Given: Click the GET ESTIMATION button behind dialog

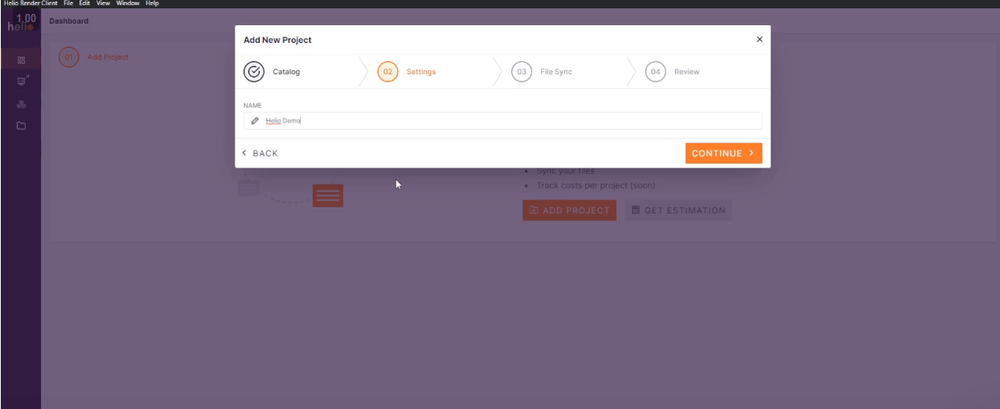Looking at the screenshot, I should 678,210.
